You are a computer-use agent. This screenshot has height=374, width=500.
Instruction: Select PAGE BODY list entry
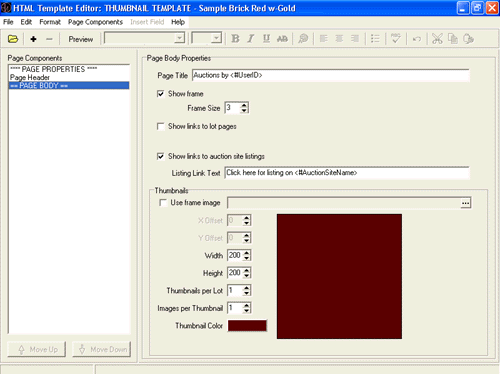(69, 86)
